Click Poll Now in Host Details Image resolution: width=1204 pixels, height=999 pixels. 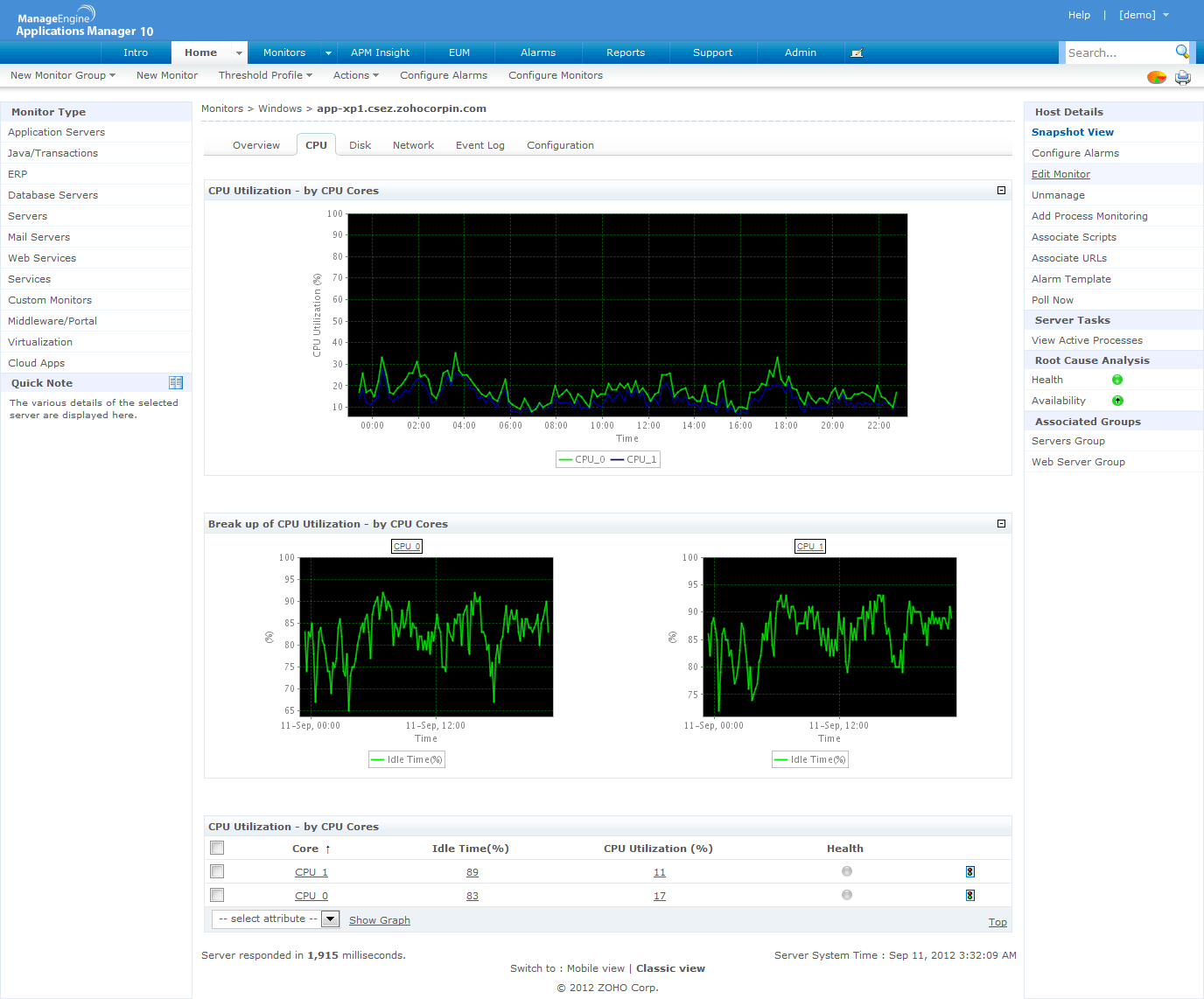[x=1052, y=300]
